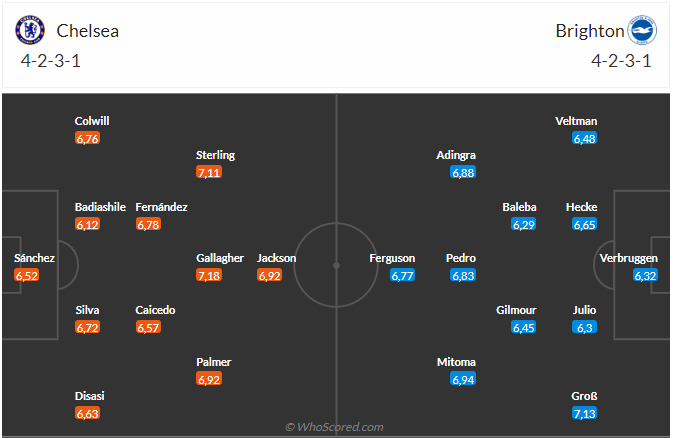The height and width of the screenshot is (438, 674).
Task: Click the Chelsea club crest icon
Action: click(31, 30)
